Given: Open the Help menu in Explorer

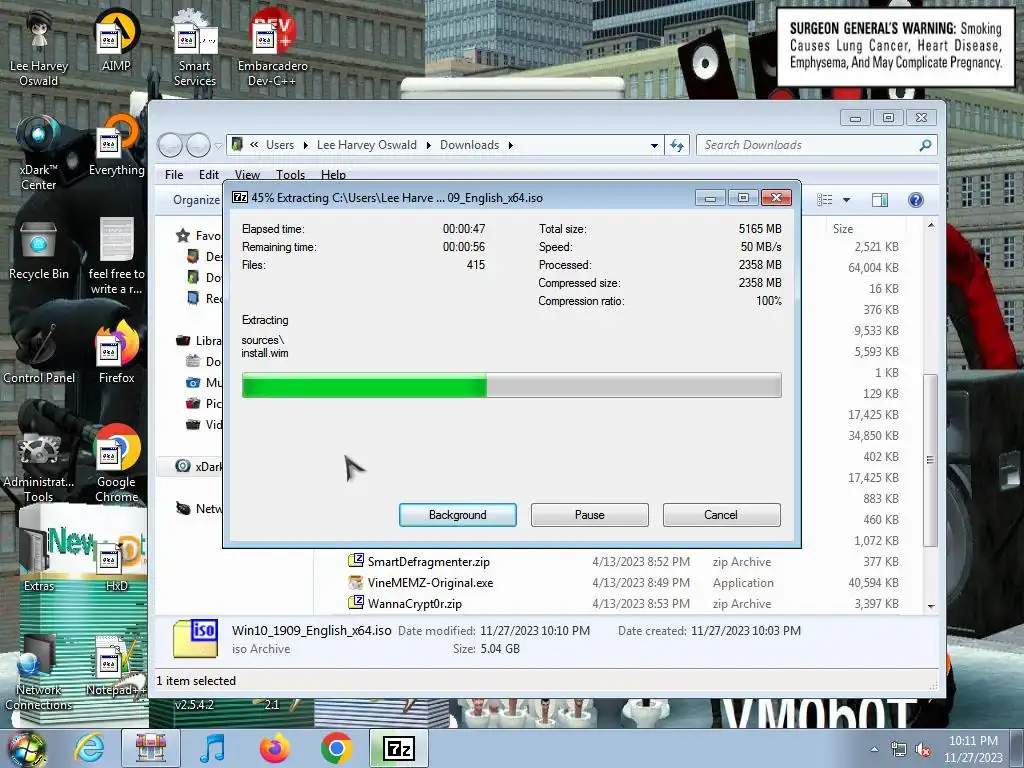Looking at the screenshot, I should tap(333, 175).
